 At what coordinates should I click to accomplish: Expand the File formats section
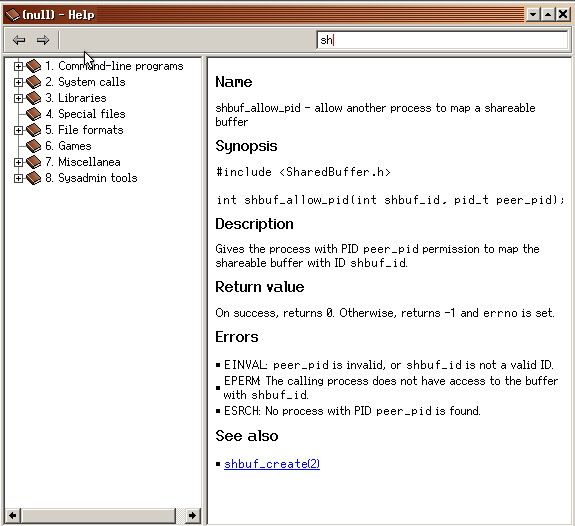pos(18,130)
